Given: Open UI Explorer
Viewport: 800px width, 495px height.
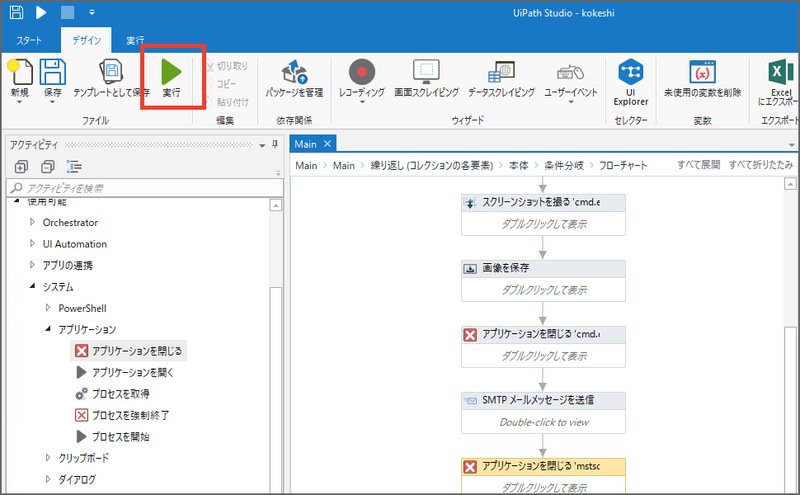Looking at the screenshot, I should pyautogui.click(x=631, y=82).
